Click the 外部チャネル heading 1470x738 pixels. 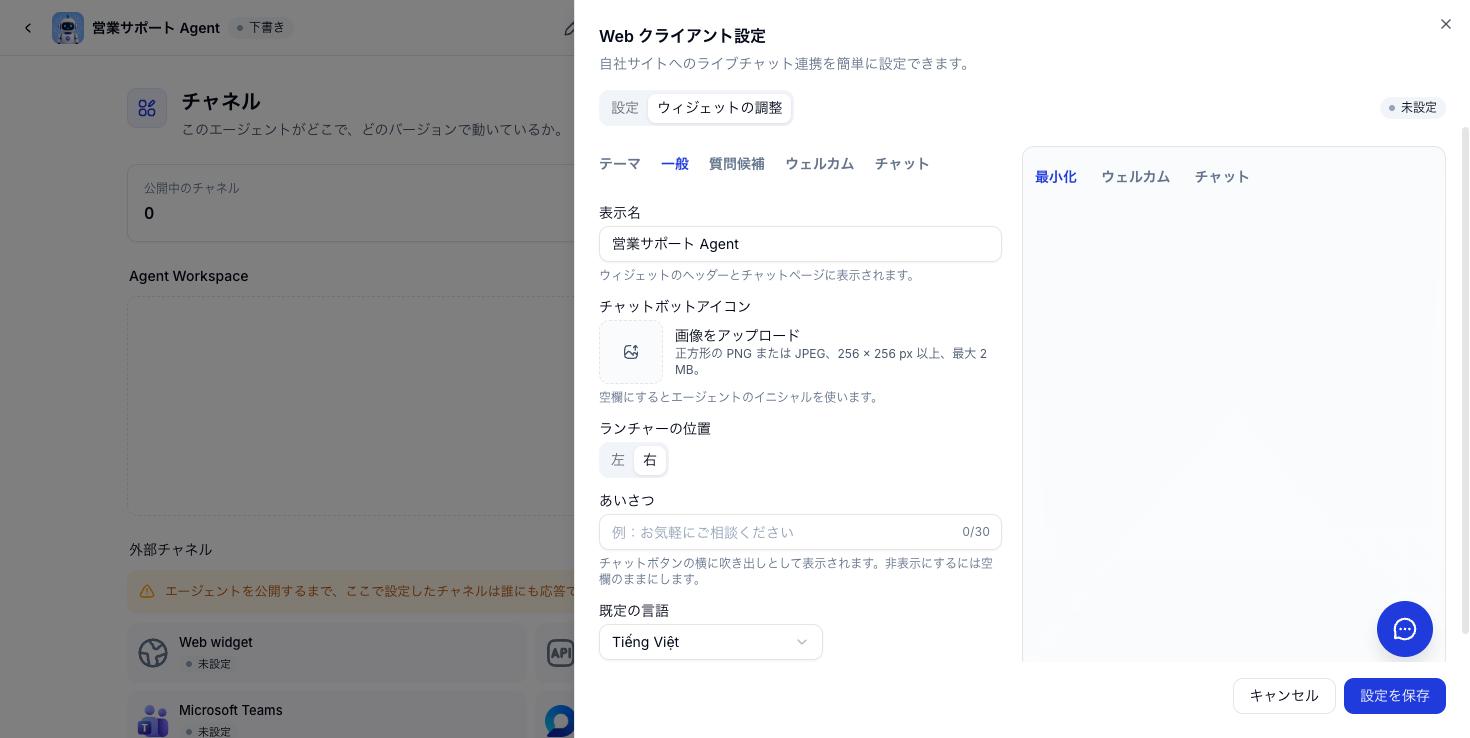[171, 550]
